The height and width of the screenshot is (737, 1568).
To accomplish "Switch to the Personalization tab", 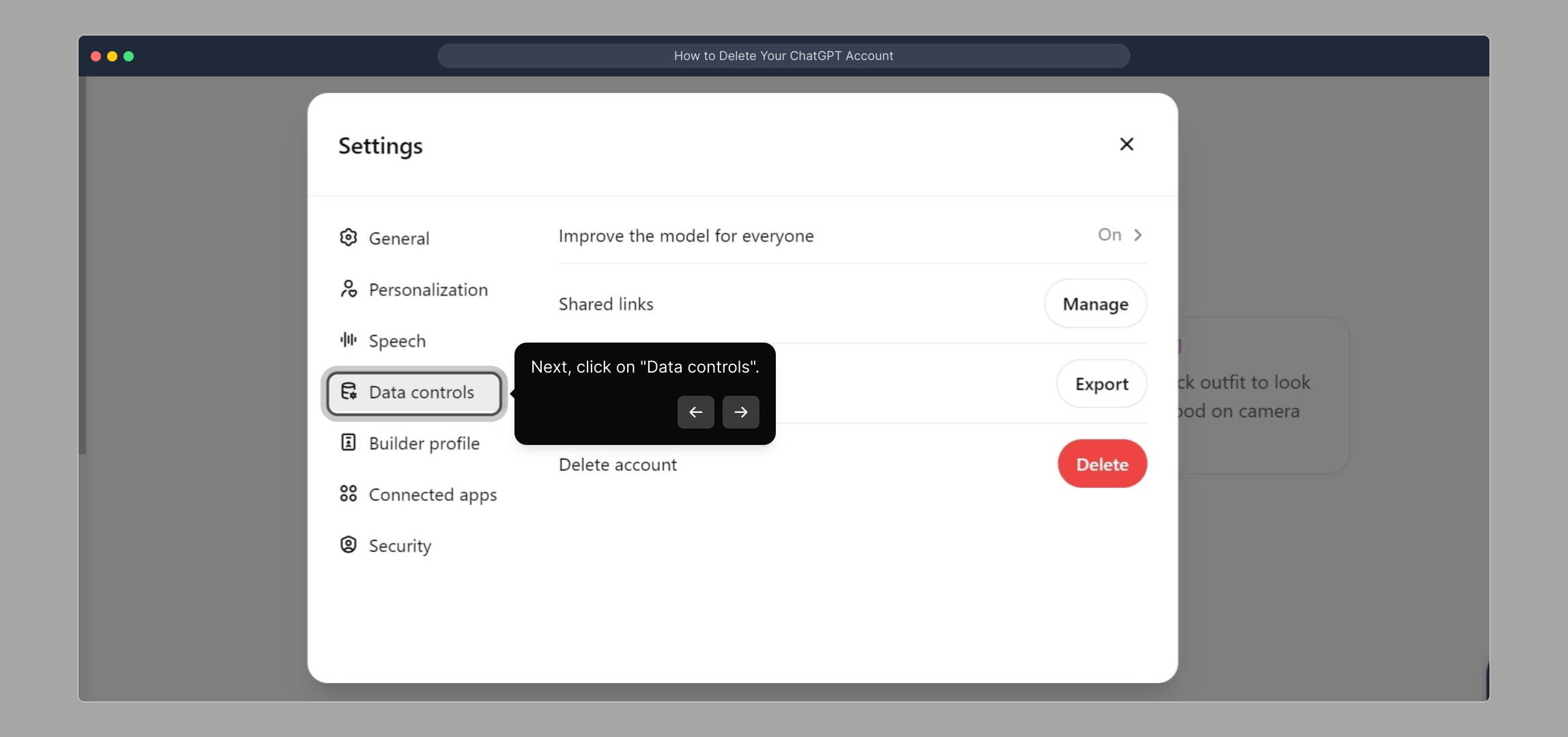I will coord(428,290).
